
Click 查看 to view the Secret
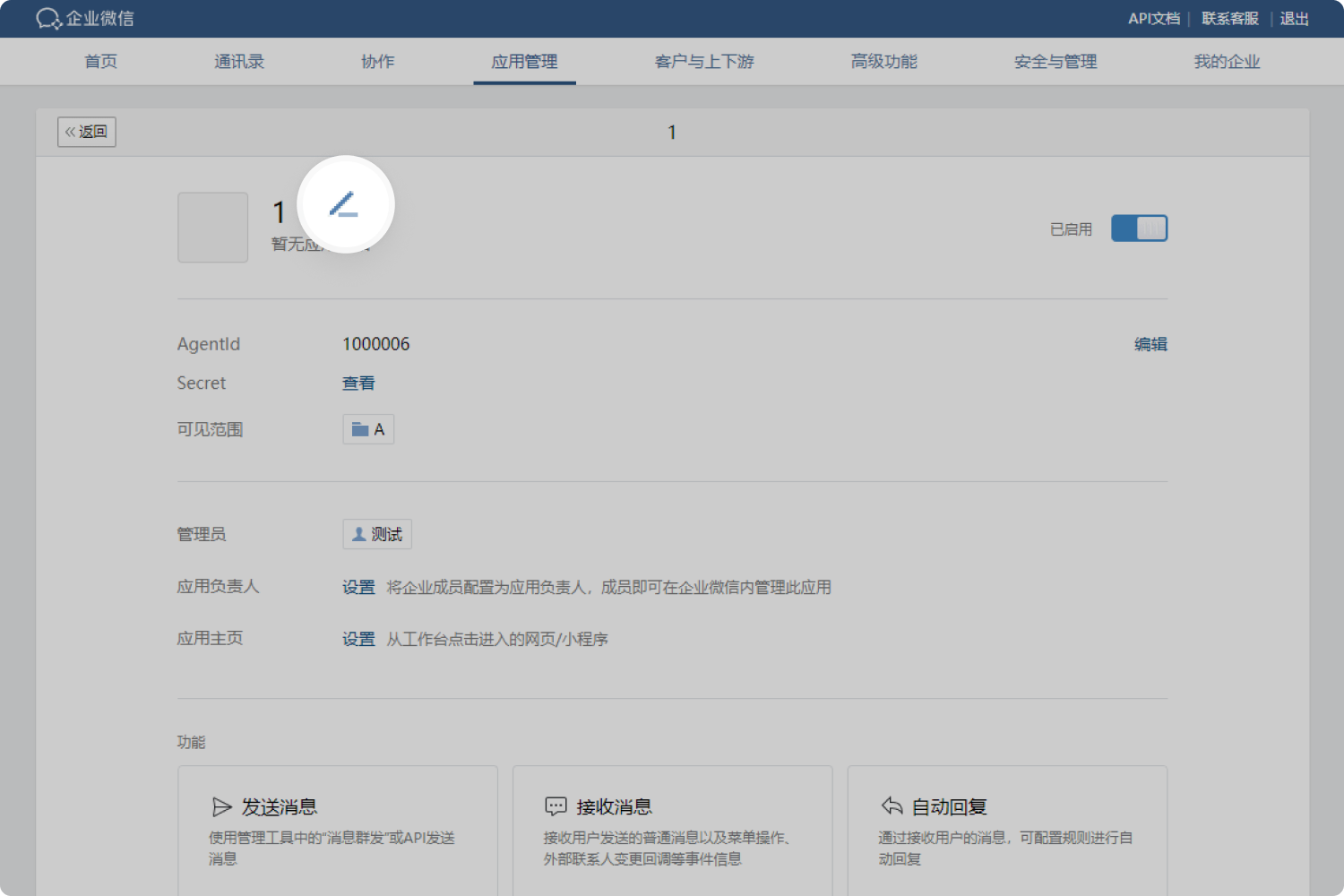coord(358,383)
